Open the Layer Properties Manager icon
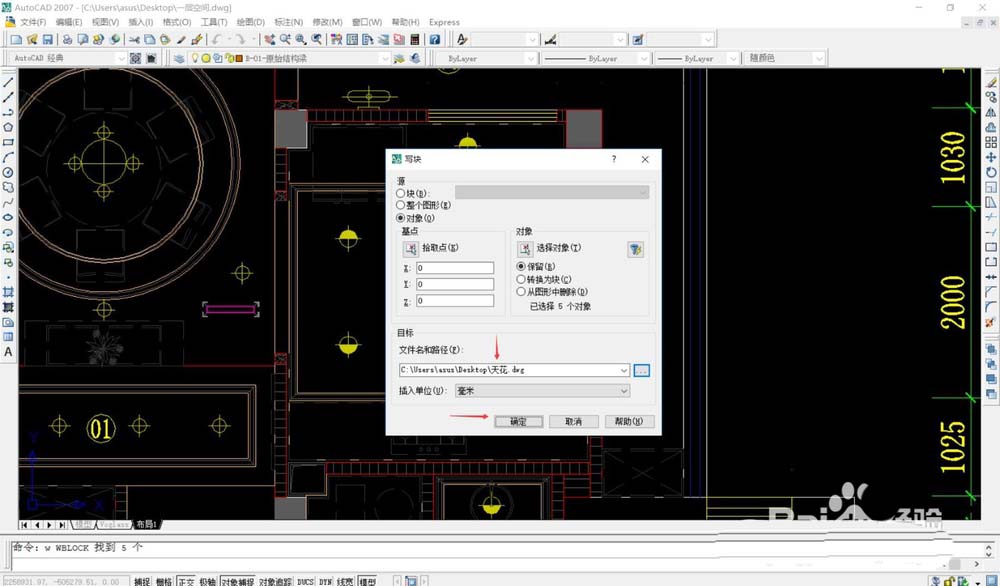This screenshot has height=586, width=1000. pos(179,59)
